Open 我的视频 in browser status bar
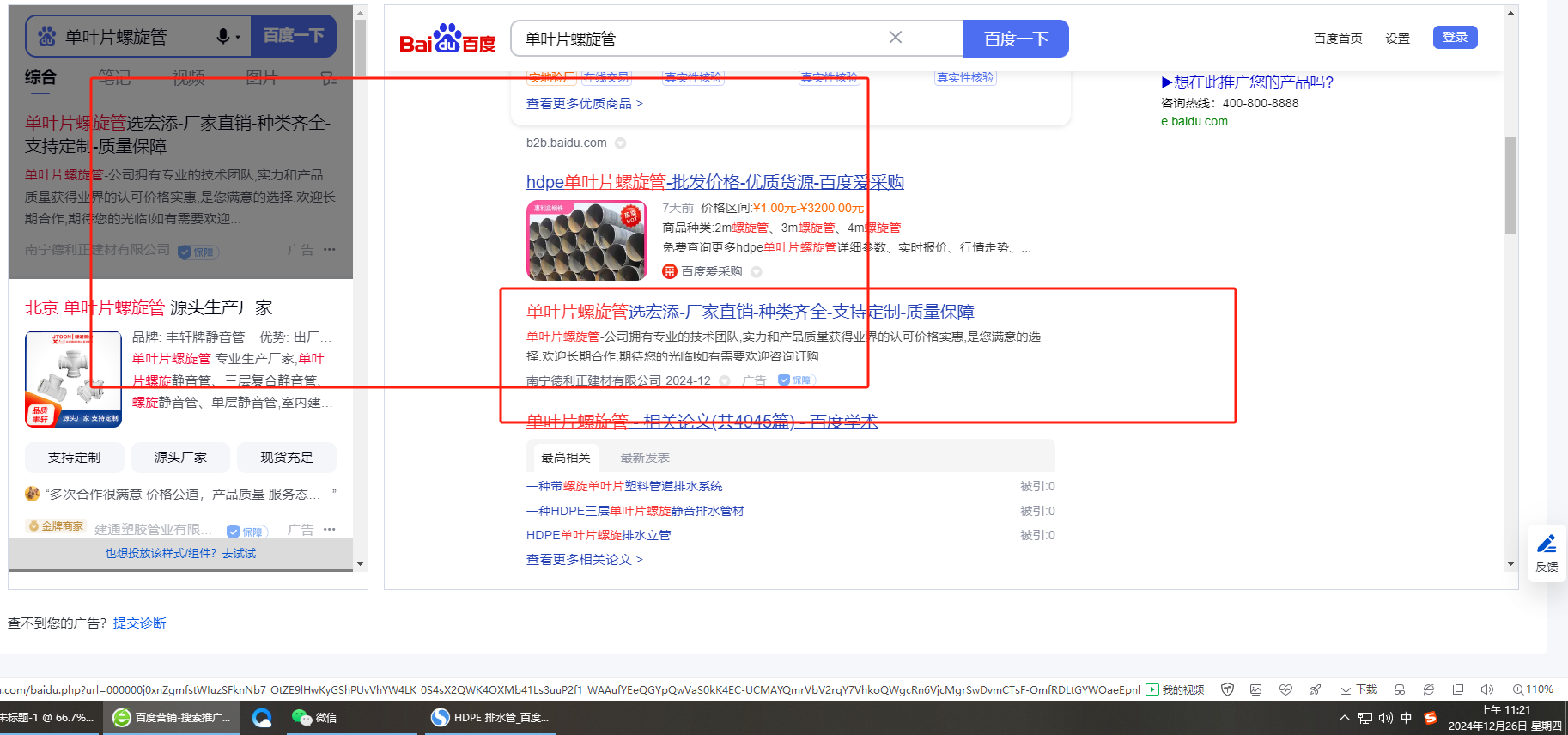This screenshot has width=1568, height=735. (1176, 689)
